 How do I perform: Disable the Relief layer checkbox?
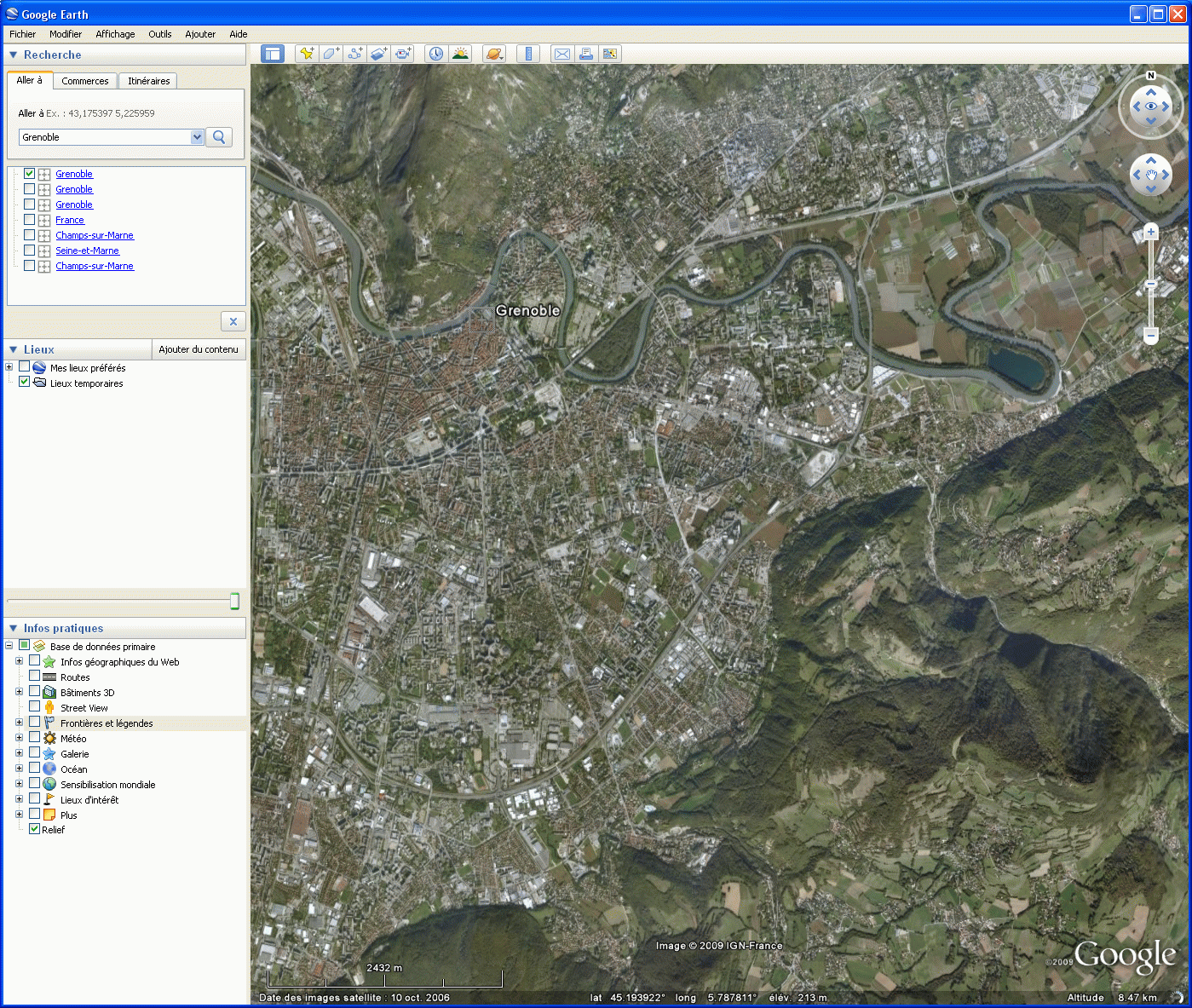pos(35,829)
